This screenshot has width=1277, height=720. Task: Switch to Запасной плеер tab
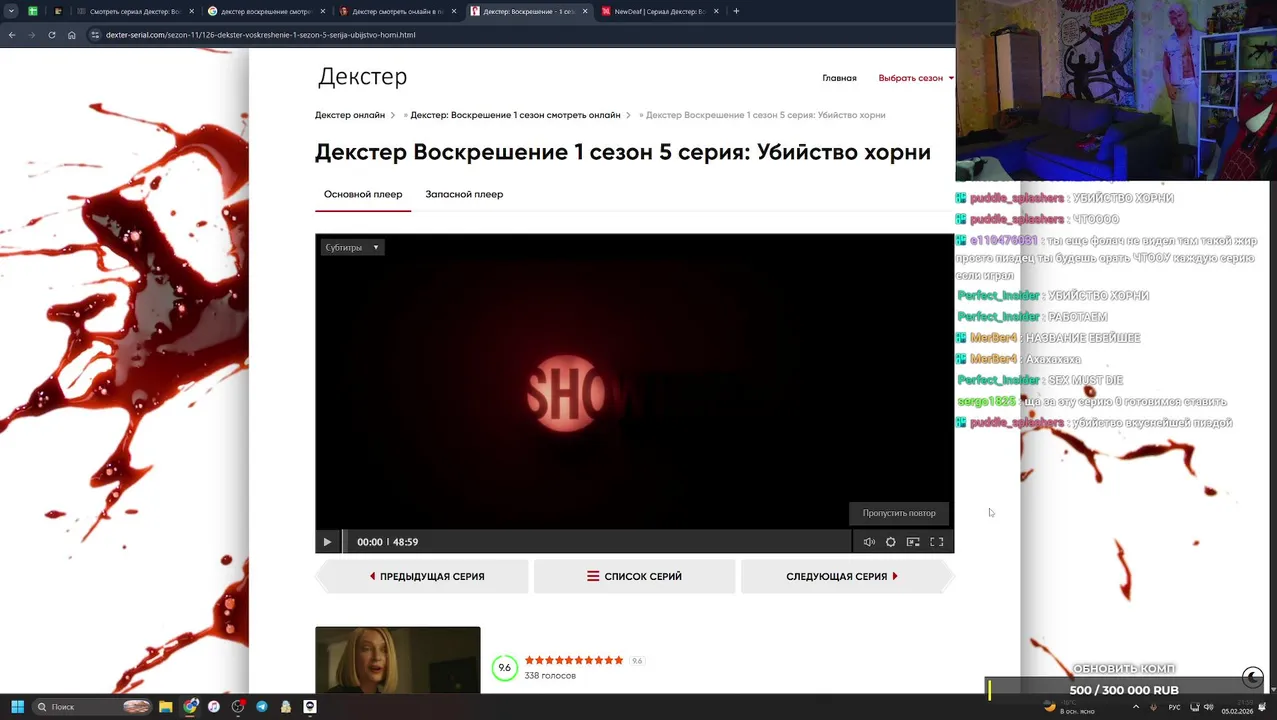(x=464, y=194)
